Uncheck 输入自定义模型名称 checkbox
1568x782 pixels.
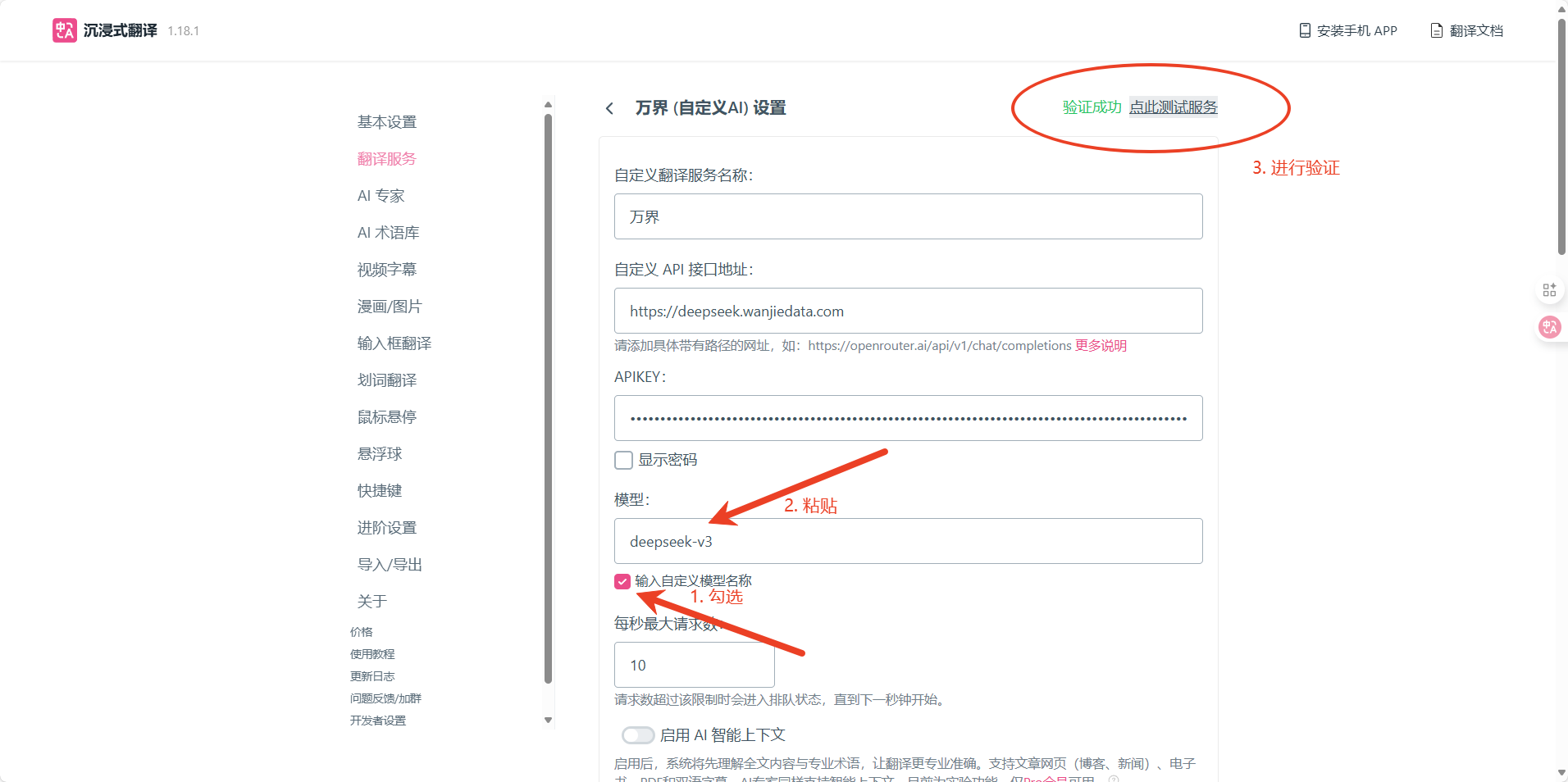tap(622, 581)
